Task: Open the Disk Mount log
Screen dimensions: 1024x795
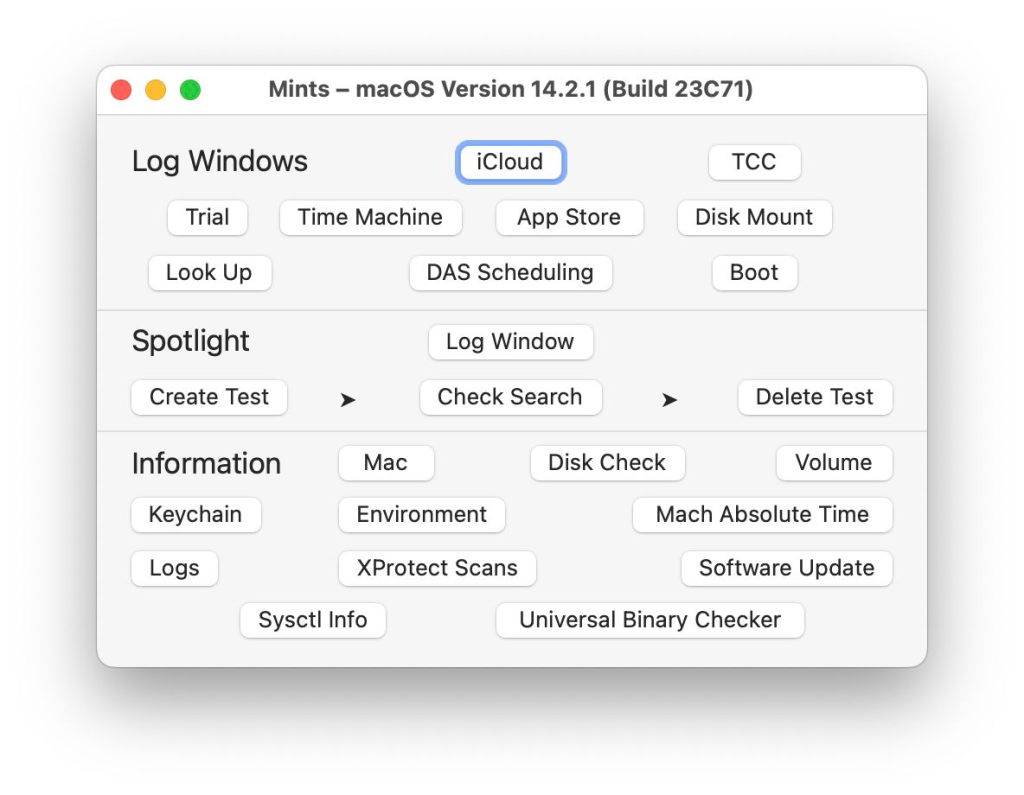Action: (x=754, y=217)
